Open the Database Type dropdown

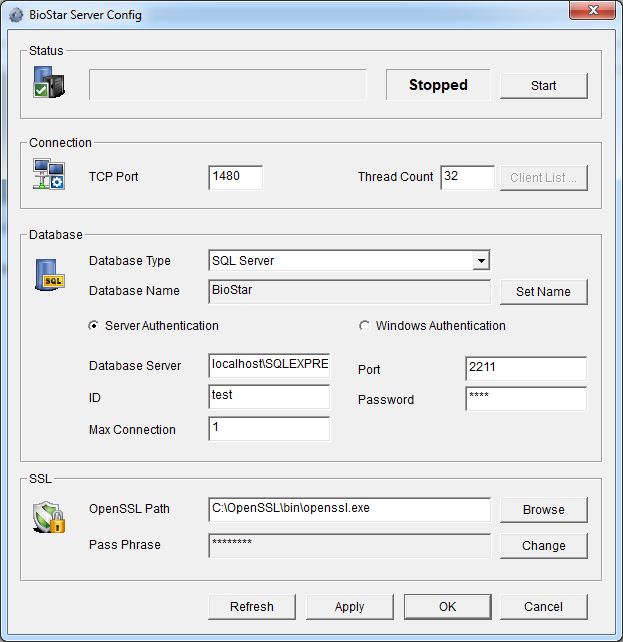tap(482, 261)
